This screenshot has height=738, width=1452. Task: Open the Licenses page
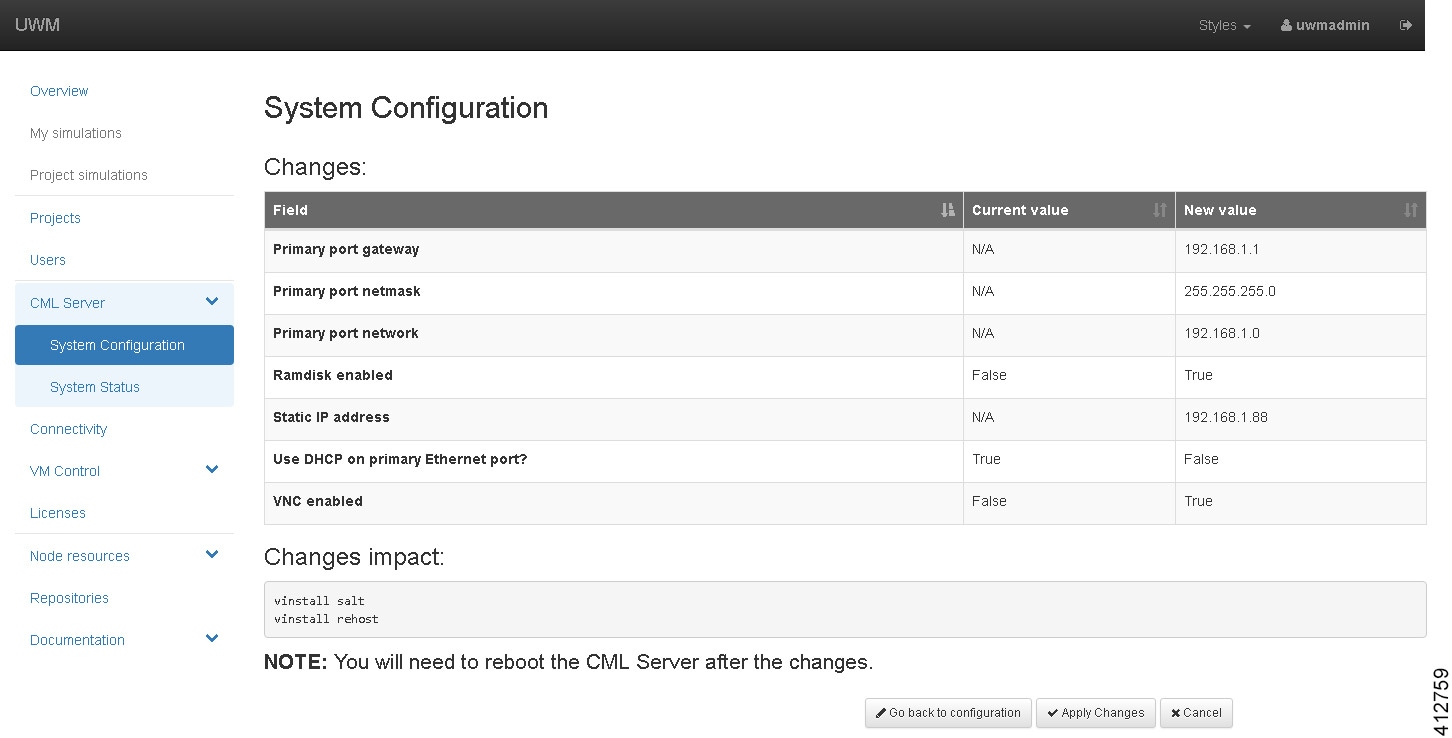click(x=57, y=513)
